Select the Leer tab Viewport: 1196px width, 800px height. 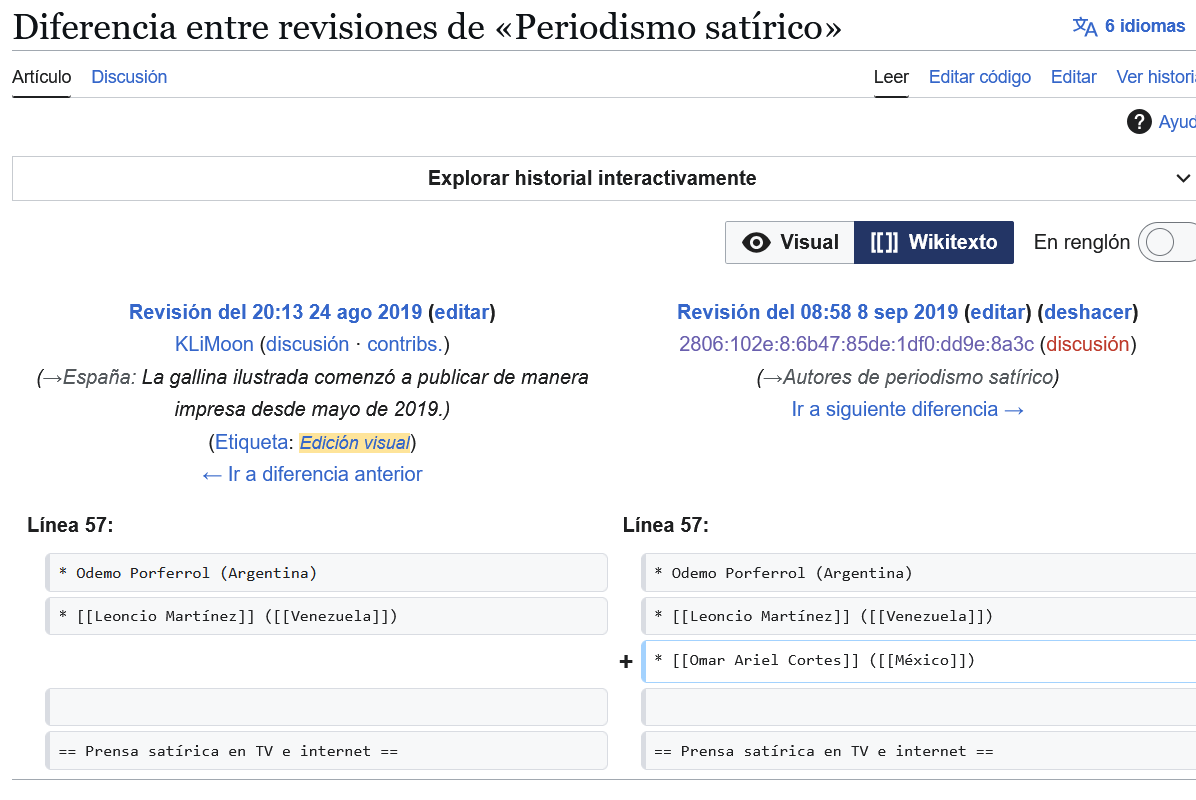tap(891, 77)
